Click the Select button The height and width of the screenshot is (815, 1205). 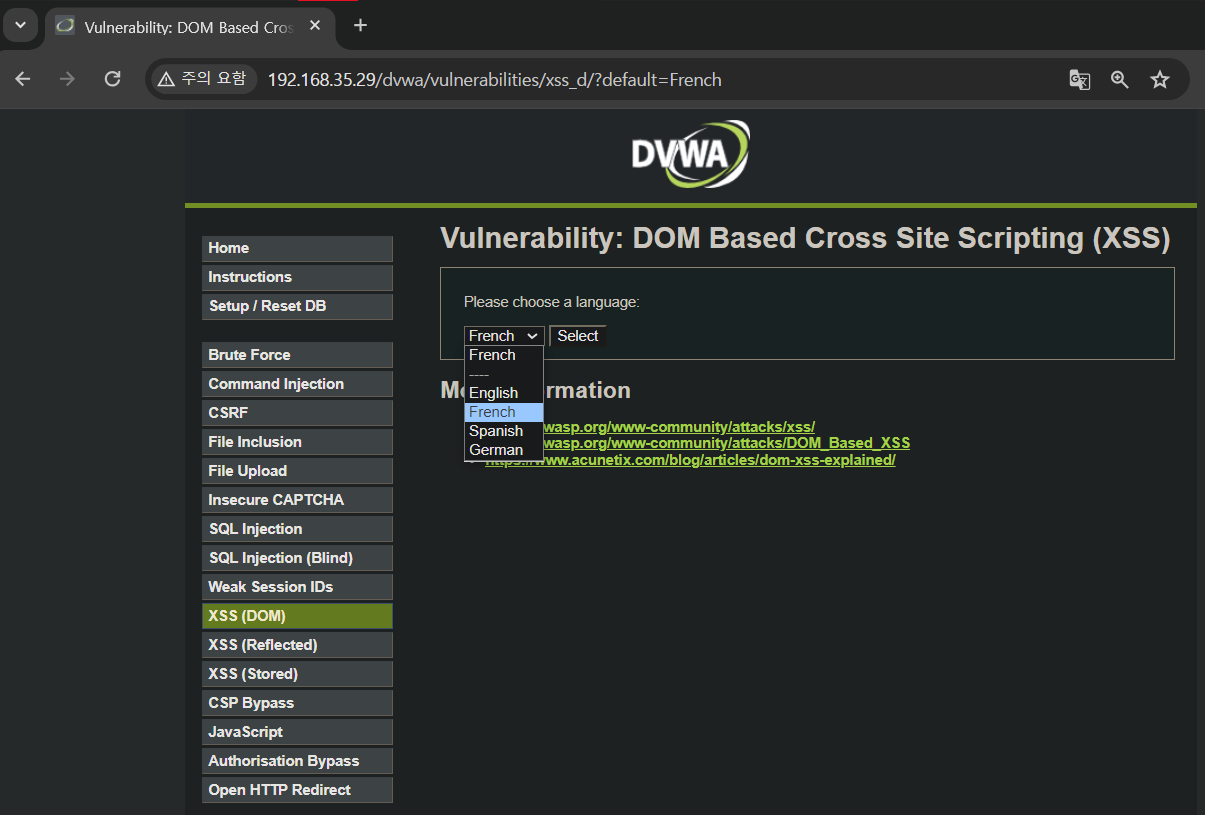(577, 336)
